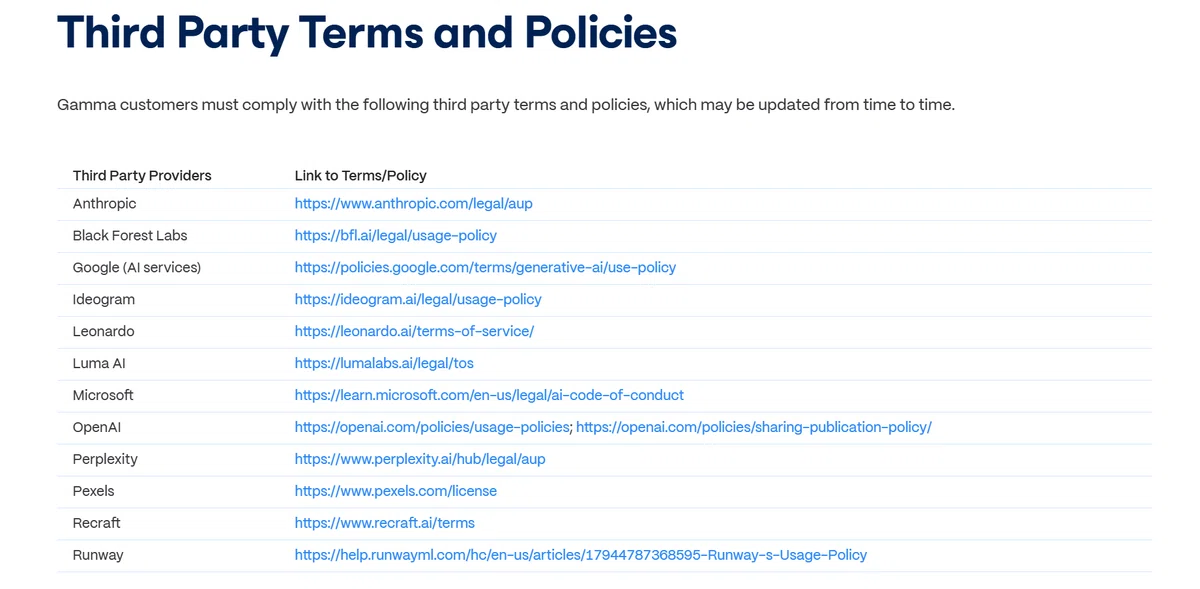Image resolution: width=1200 pixels, height=589 pixels.
Task: Click the Gamma customers must comply paragraph
Action: 506,104
